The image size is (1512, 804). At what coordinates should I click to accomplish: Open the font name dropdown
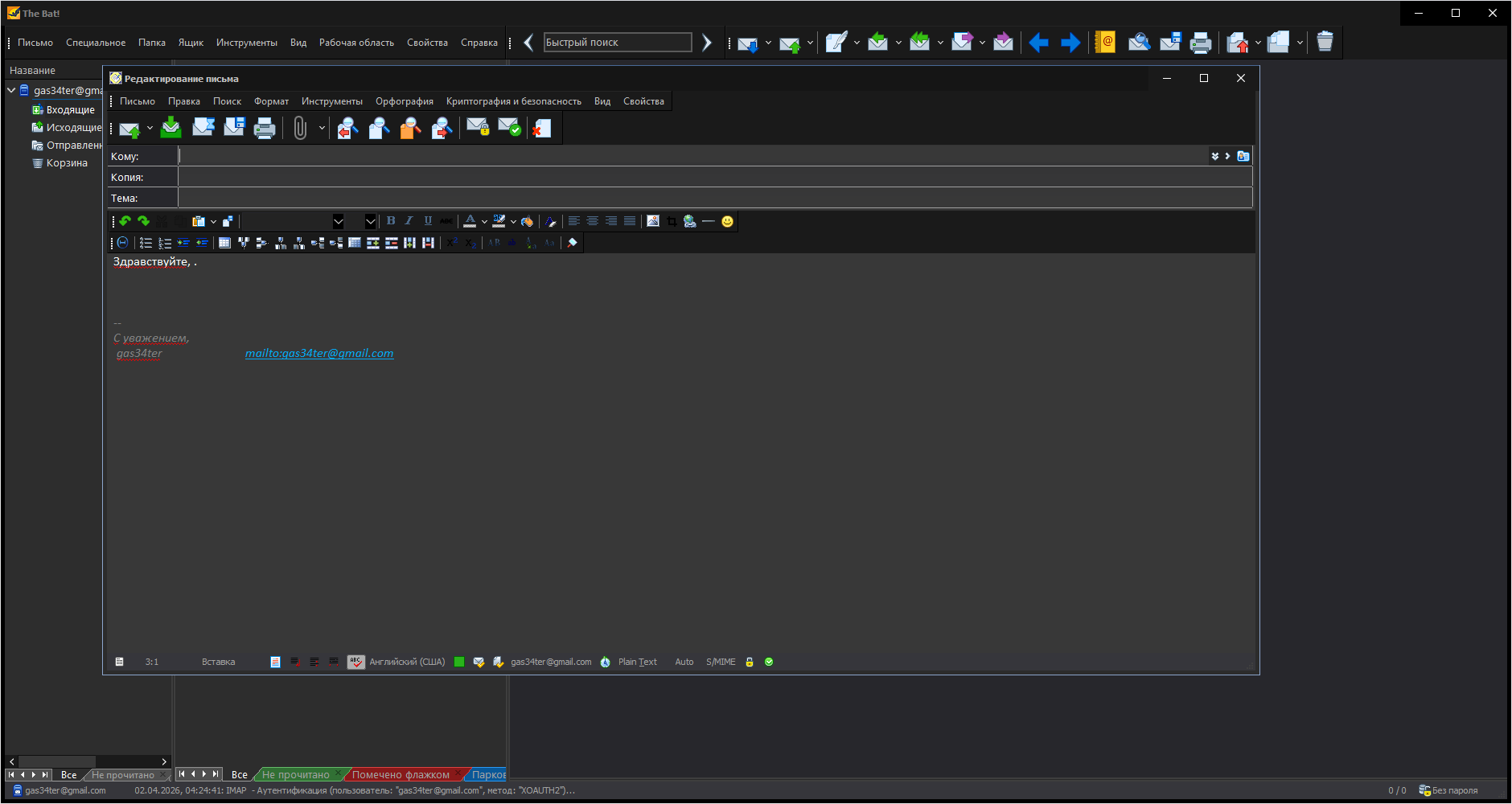(x=338, y=221)
